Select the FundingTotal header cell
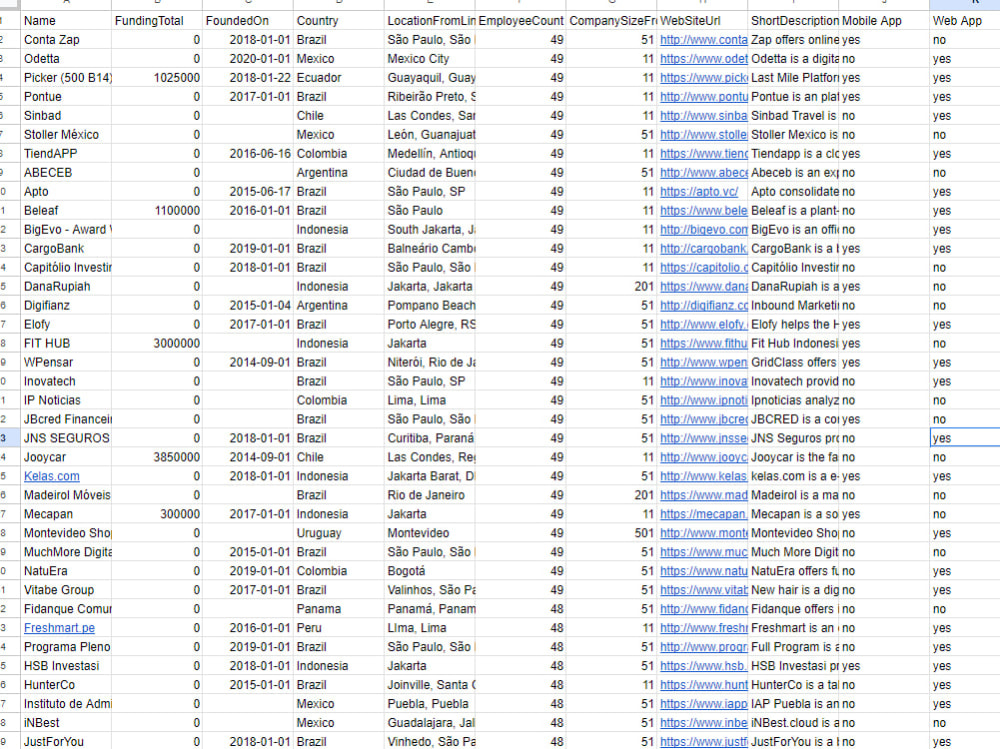Image resolution: width=1000 pixels, height=749 pixels. [x=157, y=20]
